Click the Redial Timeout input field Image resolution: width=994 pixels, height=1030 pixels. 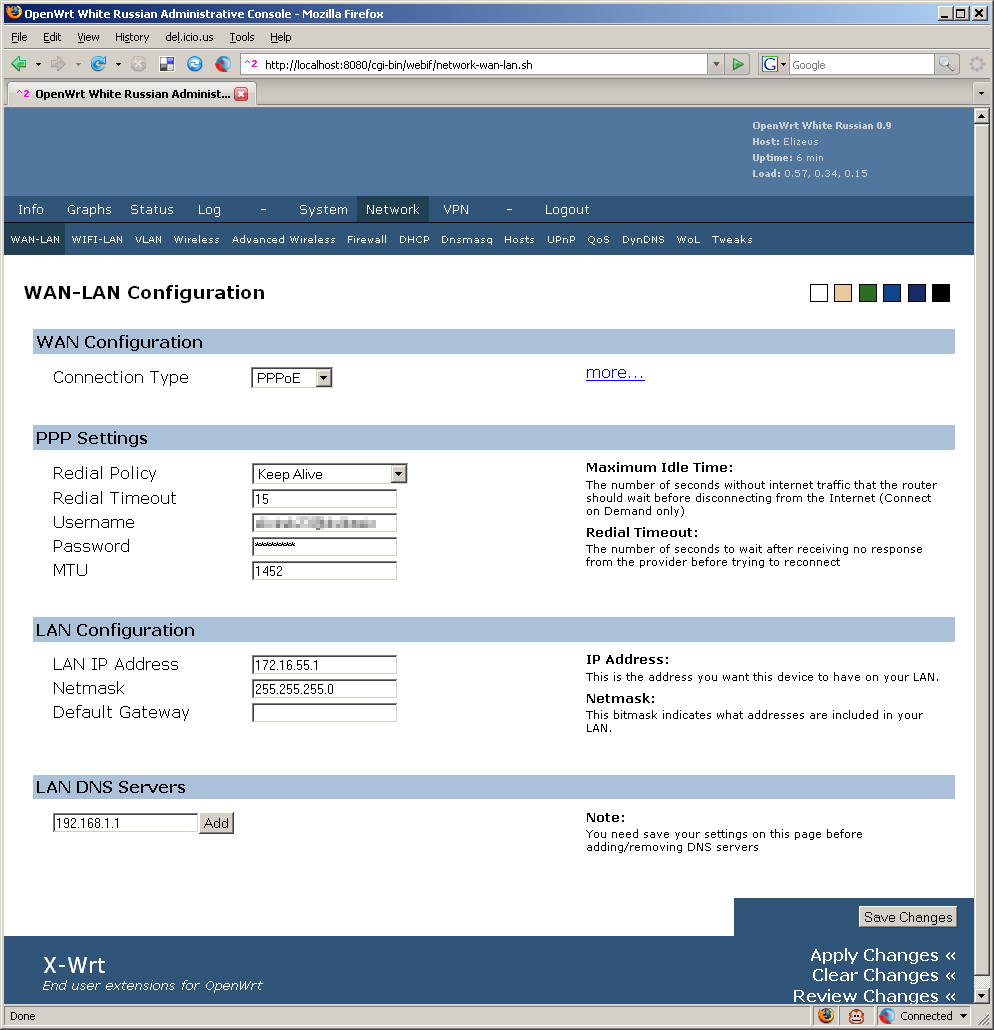[325, 499]
